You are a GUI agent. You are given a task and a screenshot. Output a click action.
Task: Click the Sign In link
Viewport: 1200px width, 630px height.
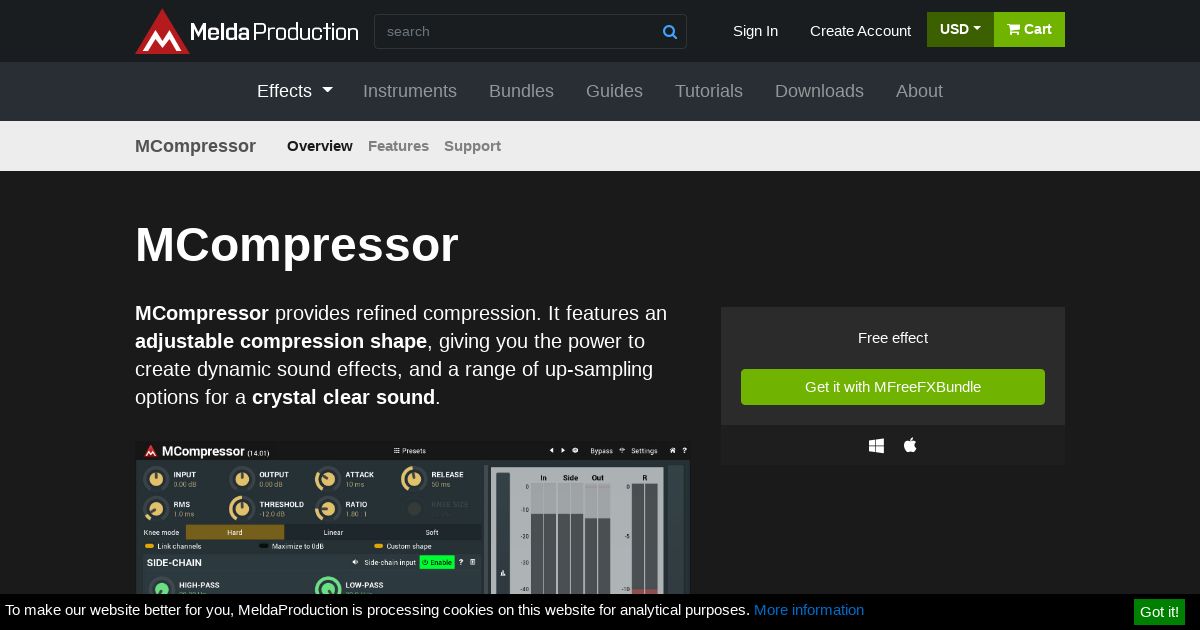point(755,31)
